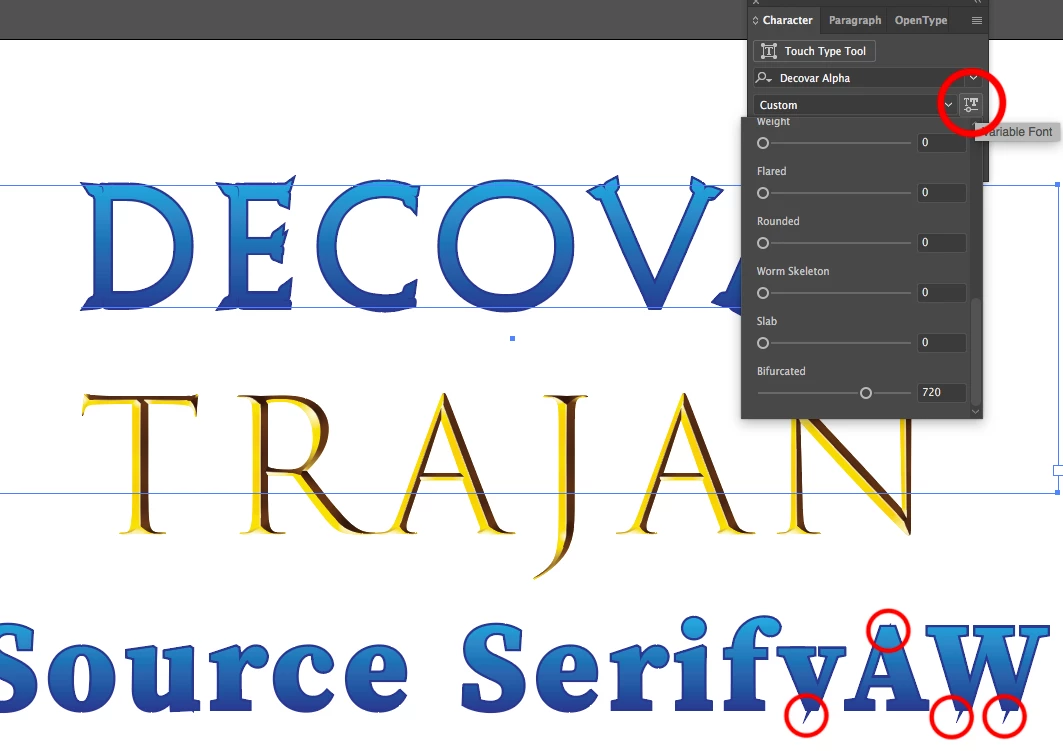Switch to the Paragraph tab
The image size is (1063, 751).
pyautogui.click(x=854, y=20)
